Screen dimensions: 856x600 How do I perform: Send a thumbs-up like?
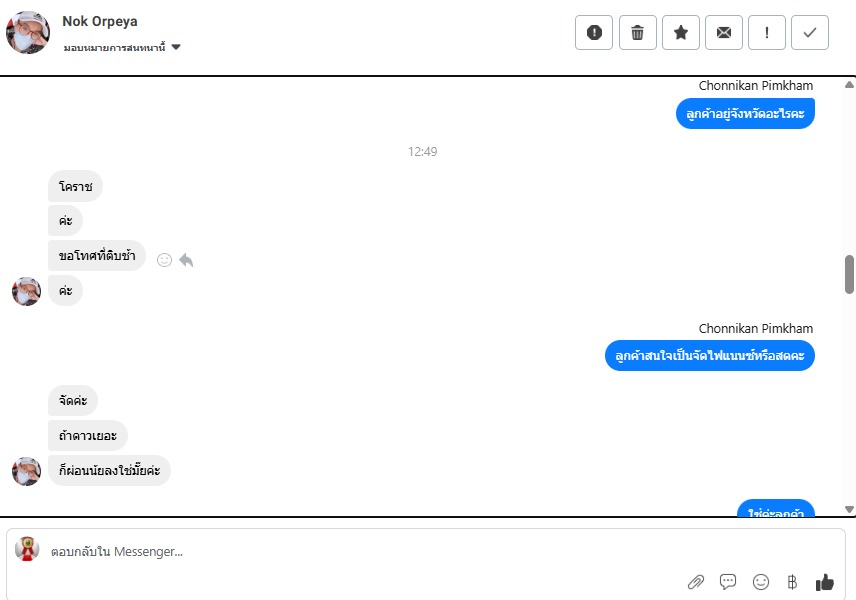[824, 582]
